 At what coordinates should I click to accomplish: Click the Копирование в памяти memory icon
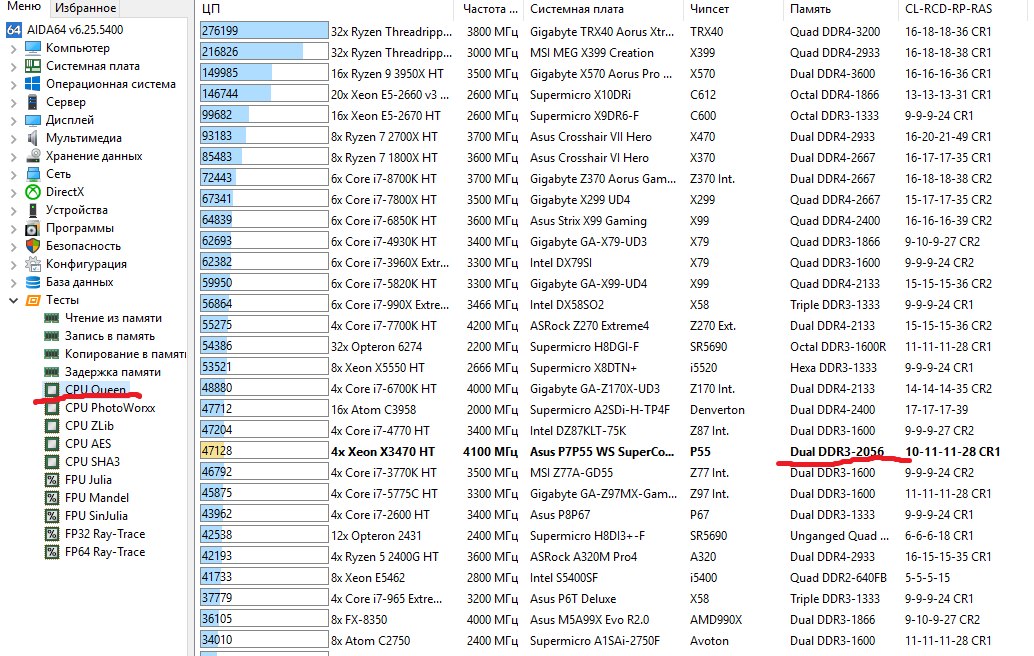51,354
